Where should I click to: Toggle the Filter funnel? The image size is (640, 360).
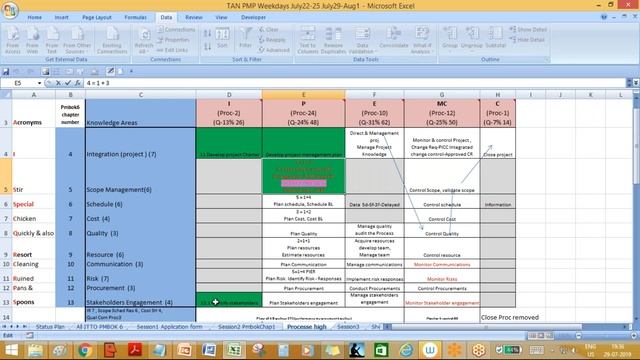[246, 38]
